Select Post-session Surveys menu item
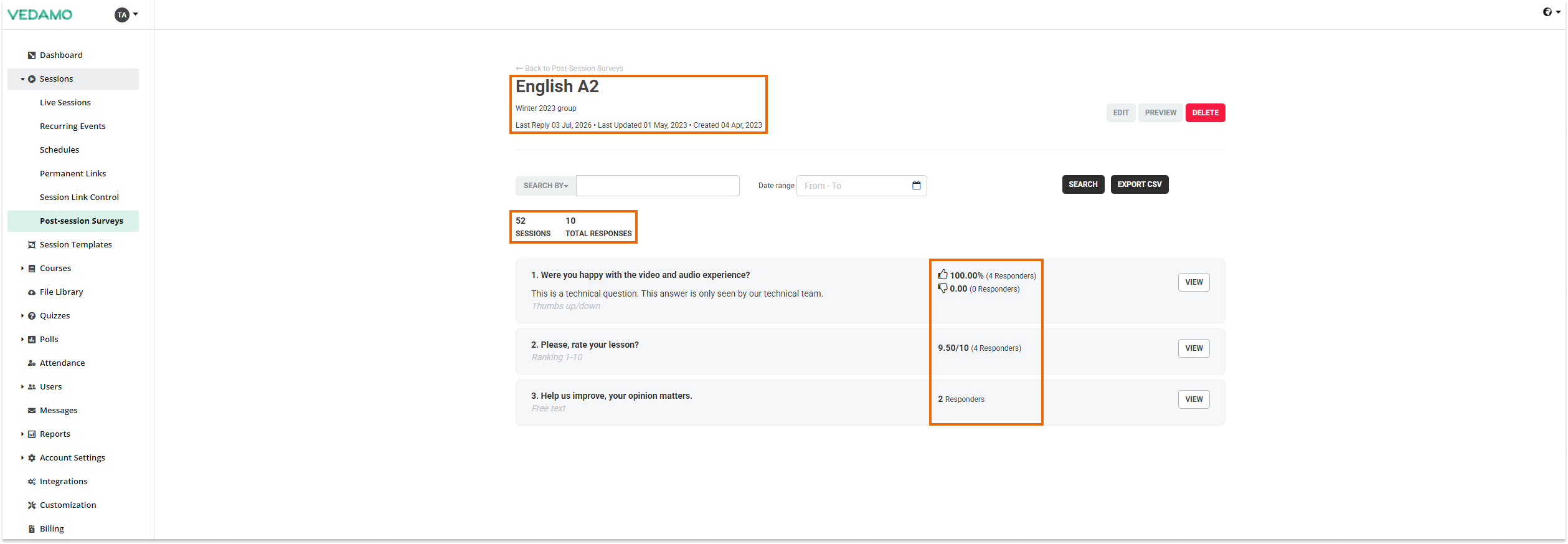 point(73,221)
